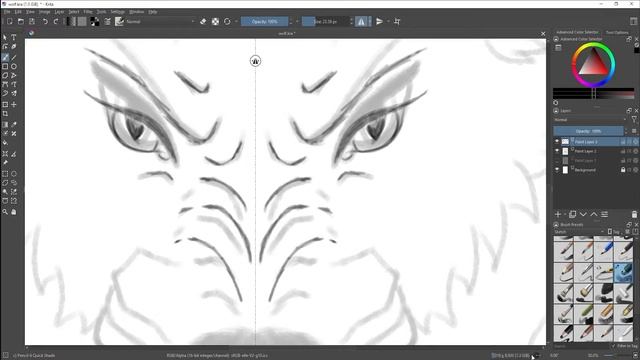Select the Text tool in toolbox
Image resolution: width=640 pixels, height=360 pixels.
point(14,37)
